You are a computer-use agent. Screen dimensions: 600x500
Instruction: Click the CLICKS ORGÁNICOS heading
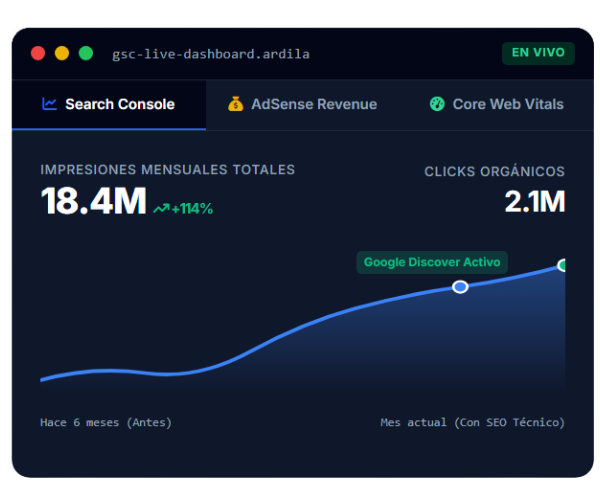(x=494, y=171)
